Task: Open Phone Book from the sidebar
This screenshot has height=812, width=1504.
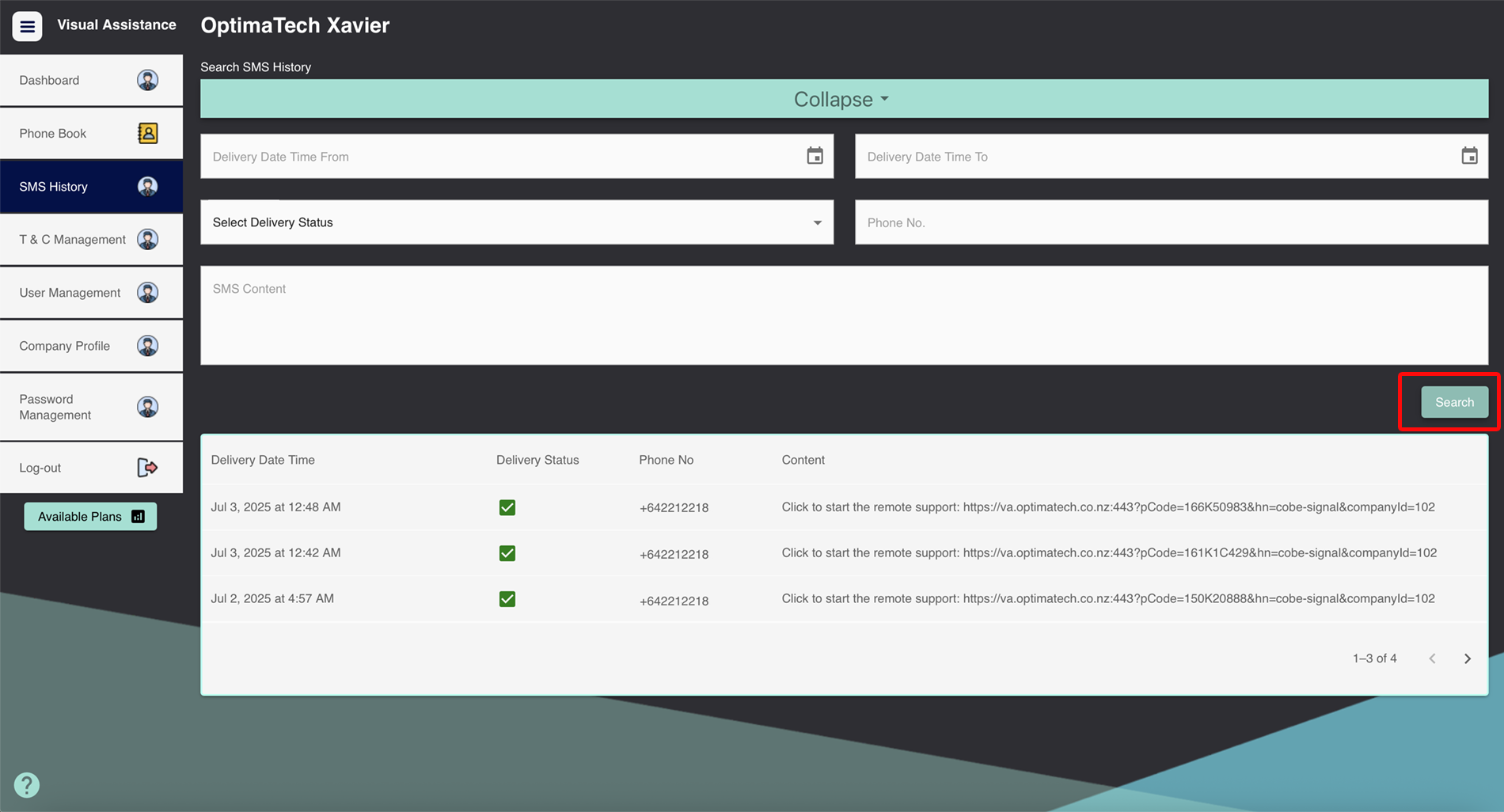Action: pos(91,133)
